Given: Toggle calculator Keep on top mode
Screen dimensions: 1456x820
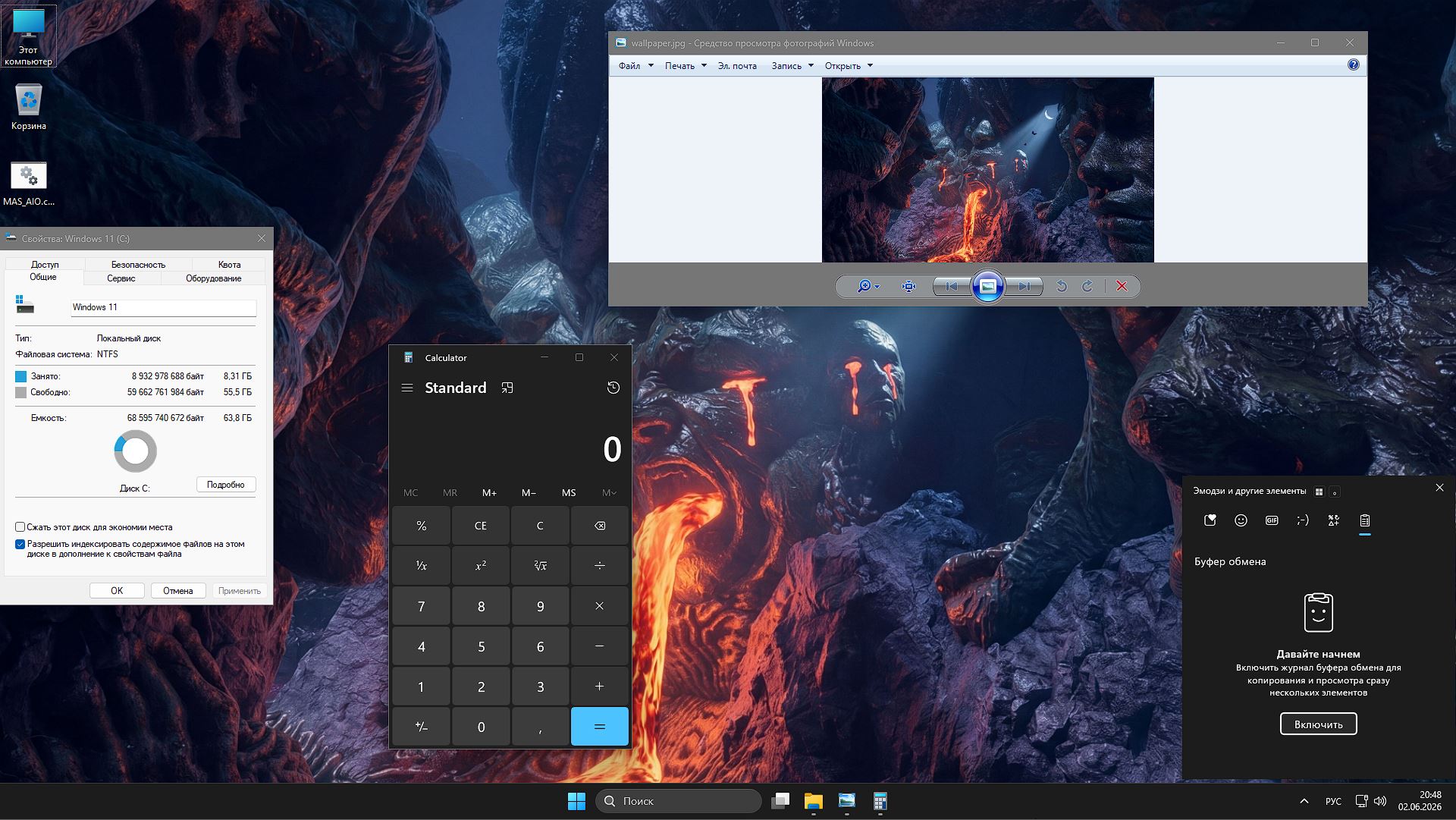Looking at the screenshot, I should point(507,388).
